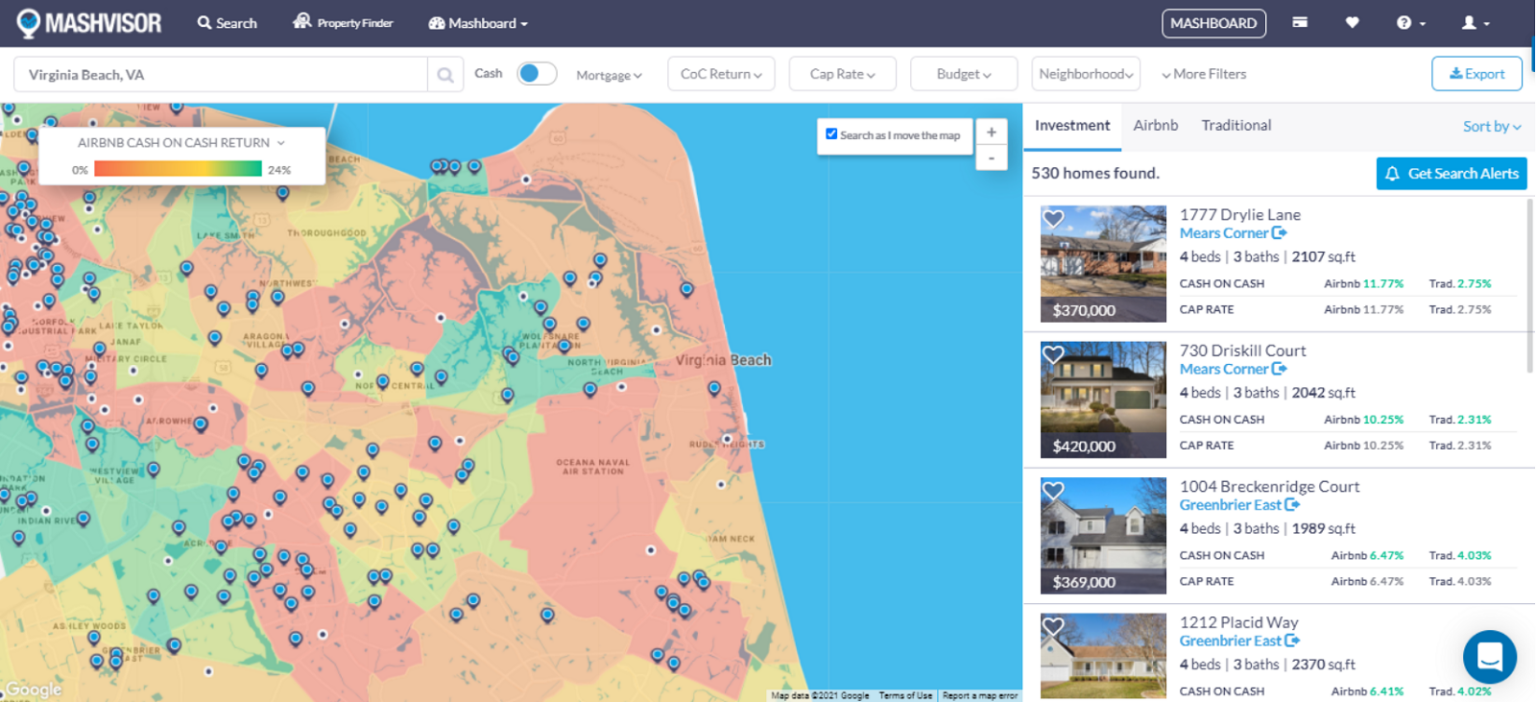
Task: Click the Get Search Alerts button
Action: tap(1451, 174)
